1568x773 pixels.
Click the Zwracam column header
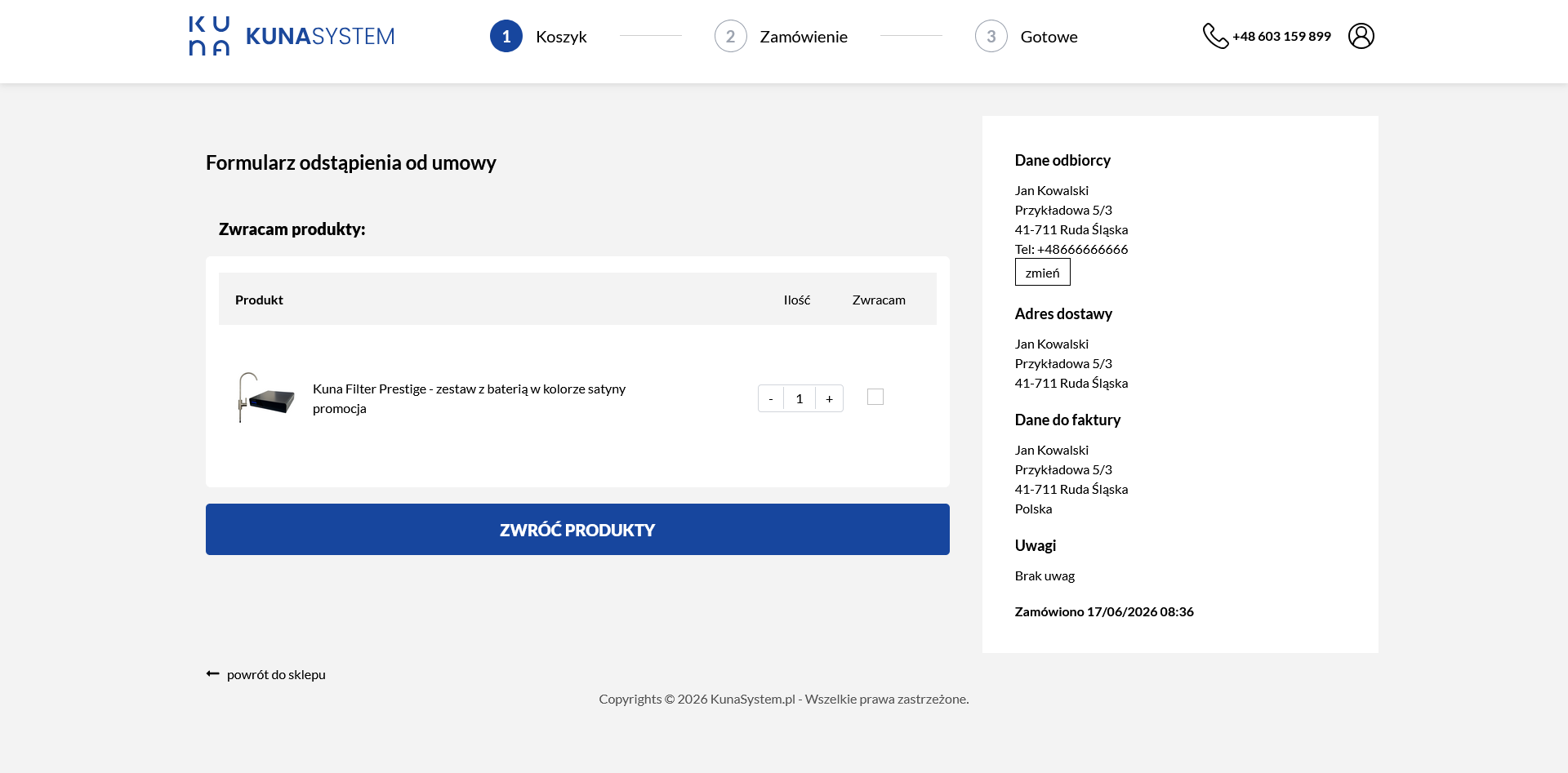click(x=879, y=300)
